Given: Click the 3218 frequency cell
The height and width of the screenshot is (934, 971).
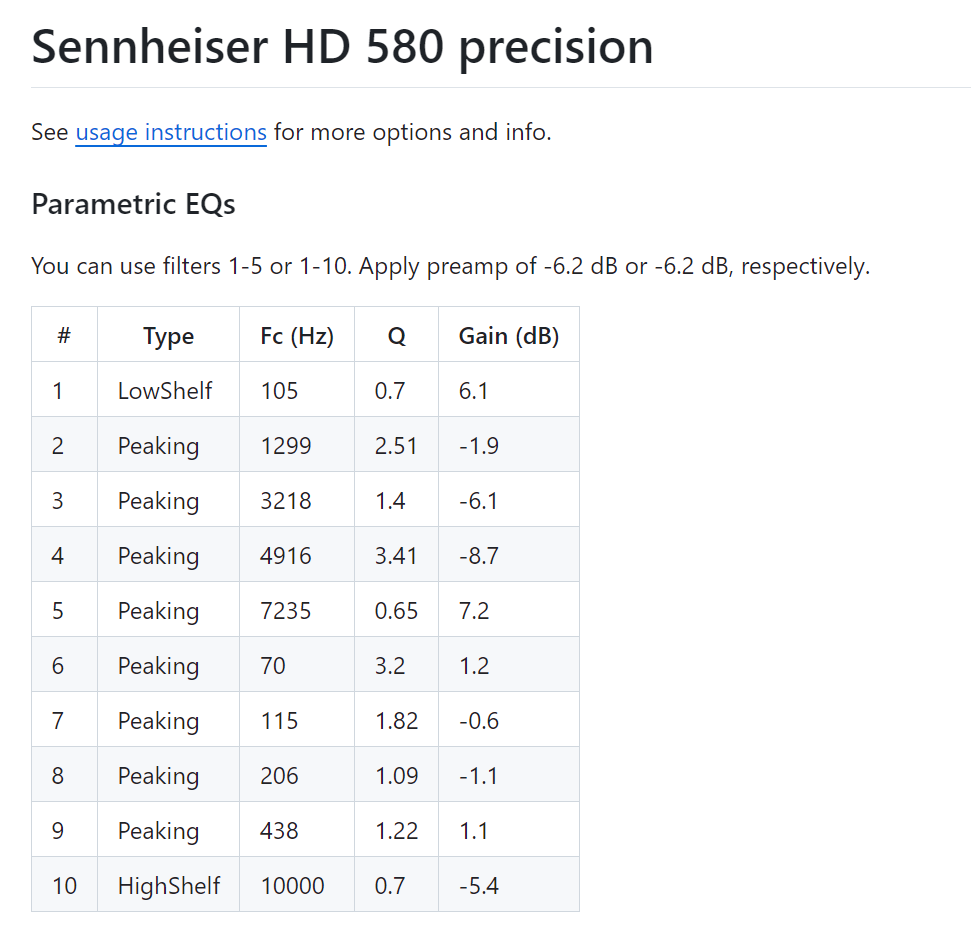Looking at the screenshot, I should click(x=285, y=500).
